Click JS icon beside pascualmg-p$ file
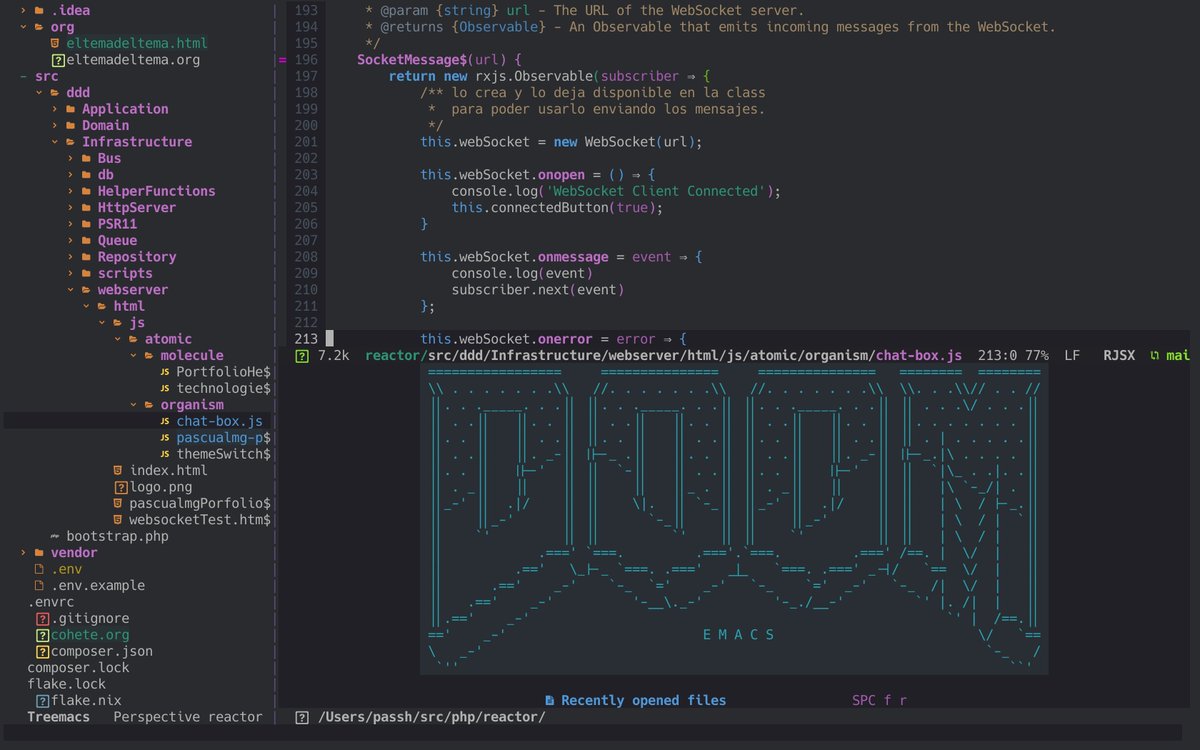Viewport: 1200px width, 750px height. point(165,438)
